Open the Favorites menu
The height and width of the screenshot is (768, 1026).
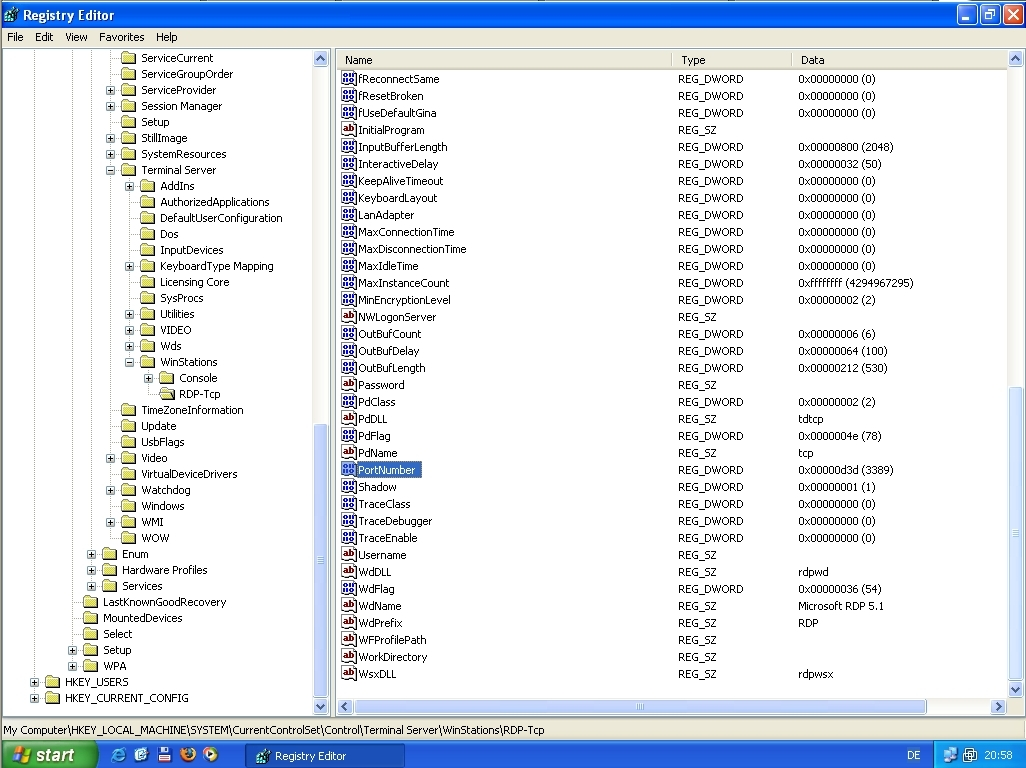(121, 37)
